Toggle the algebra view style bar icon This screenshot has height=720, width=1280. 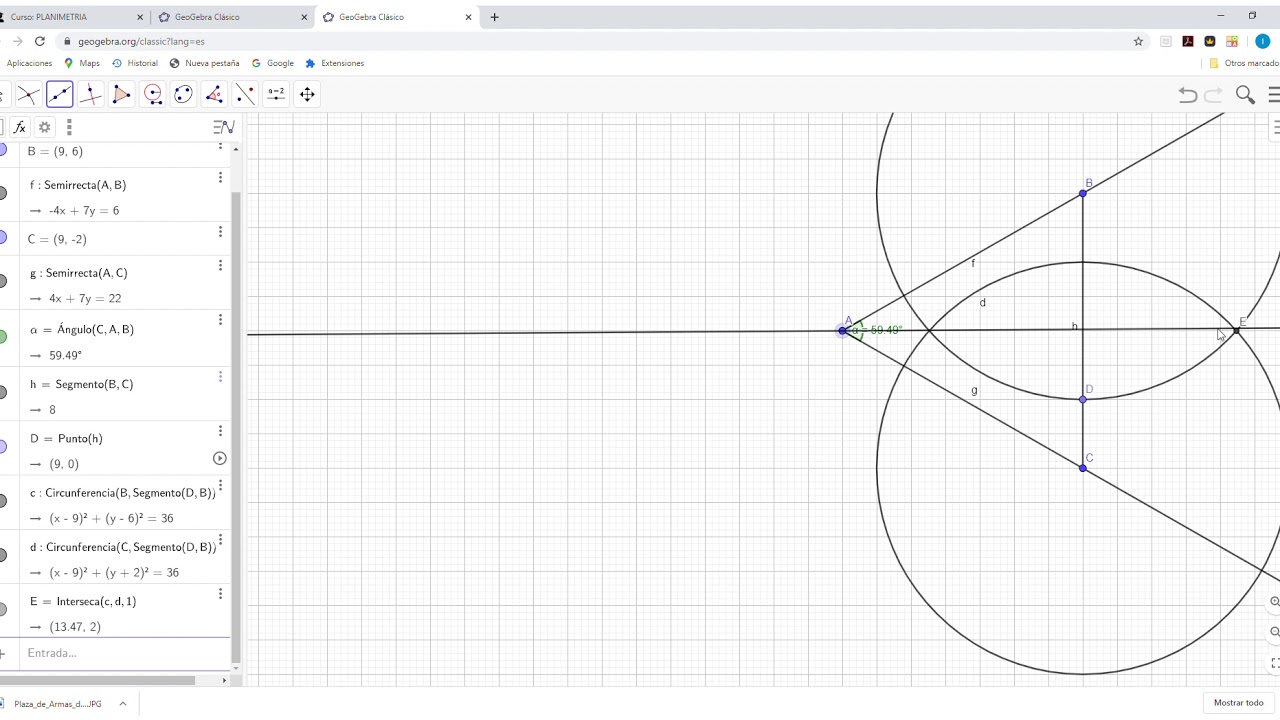pyautogui.click(x=224, y=127)
